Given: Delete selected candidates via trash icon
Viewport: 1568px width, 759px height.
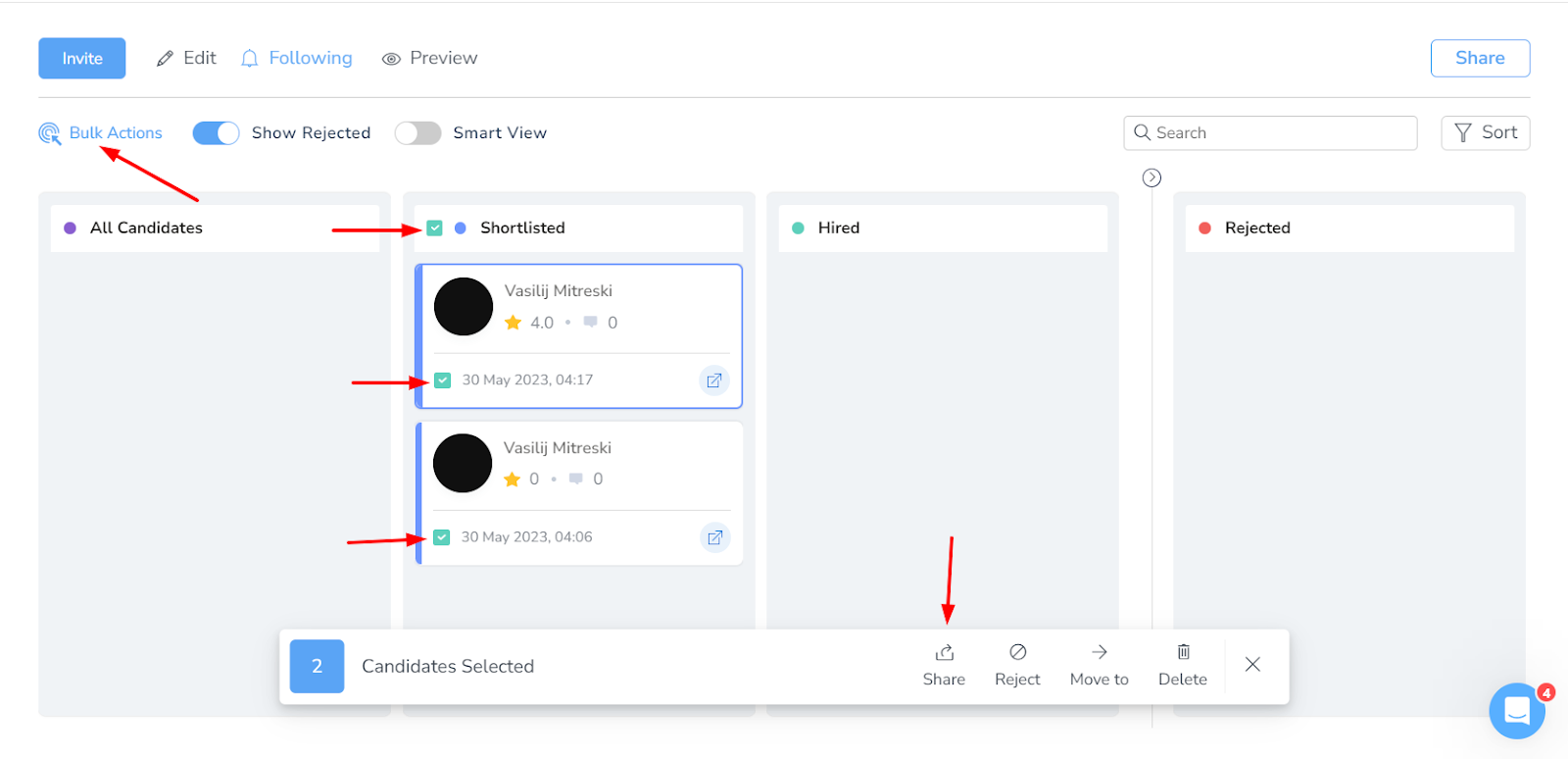Looking at the screenshot, I should click(x=1183, y=653).
